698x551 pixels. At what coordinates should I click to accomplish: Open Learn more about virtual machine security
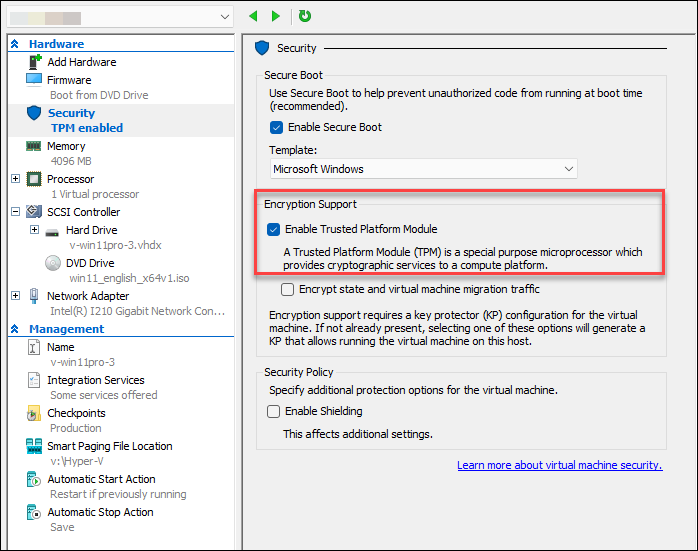tap(559, 465)
